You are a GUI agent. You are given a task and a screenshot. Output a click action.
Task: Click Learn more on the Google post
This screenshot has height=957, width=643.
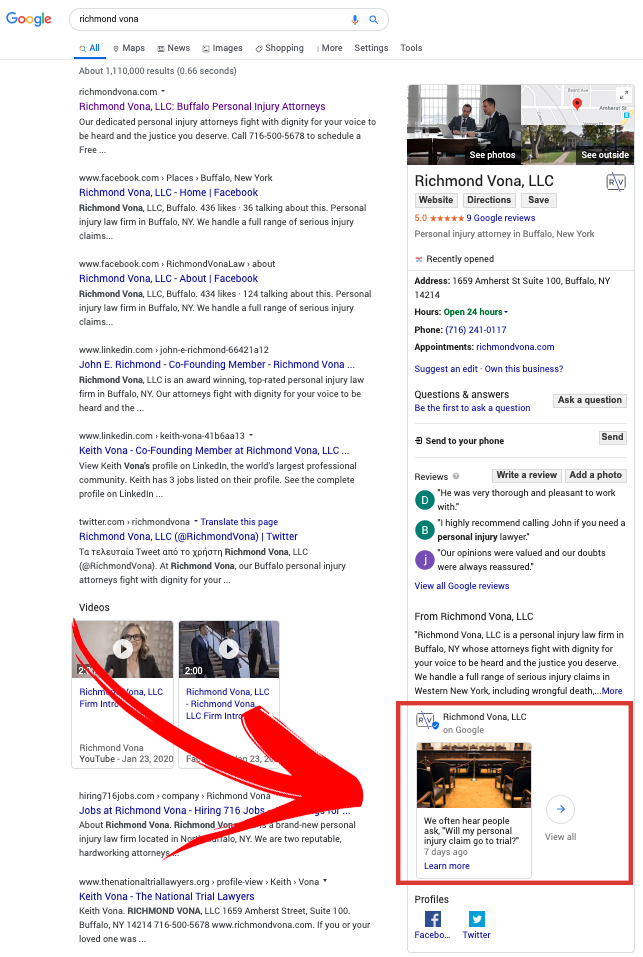pos(447,866)
